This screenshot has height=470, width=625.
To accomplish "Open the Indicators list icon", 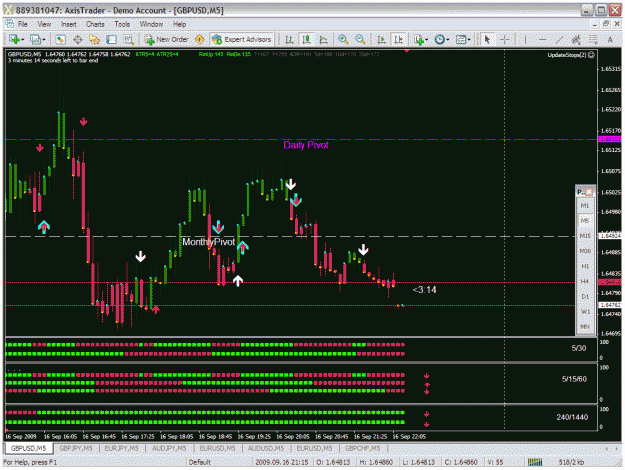I will click(x=418, y=39).
